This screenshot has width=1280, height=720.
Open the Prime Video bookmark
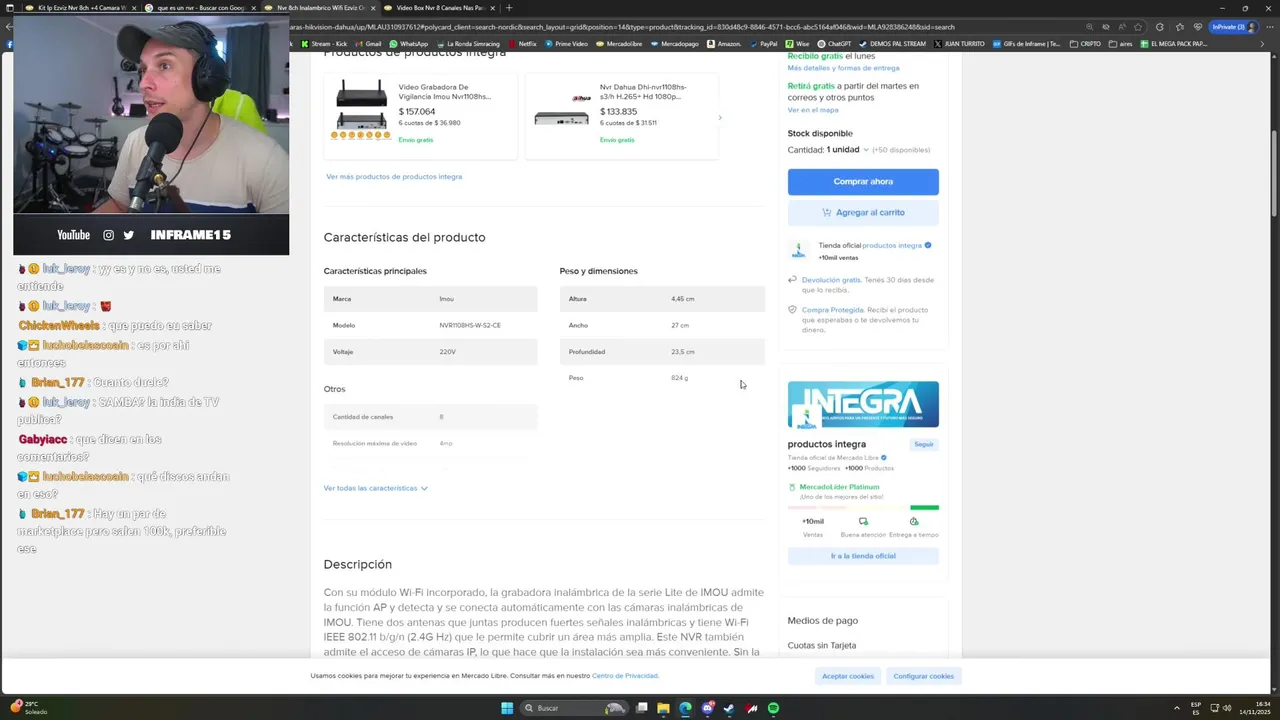567,44
